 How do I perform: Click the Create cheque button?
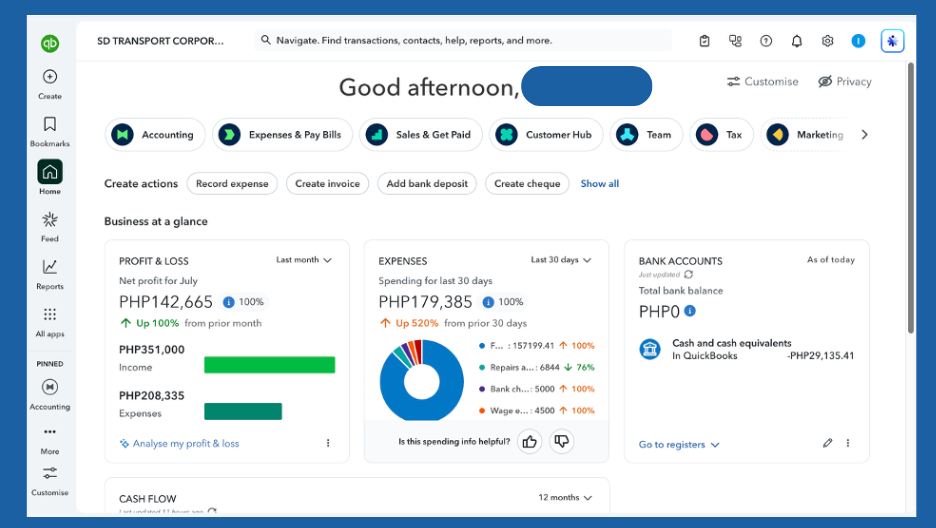tap(527, 184)
